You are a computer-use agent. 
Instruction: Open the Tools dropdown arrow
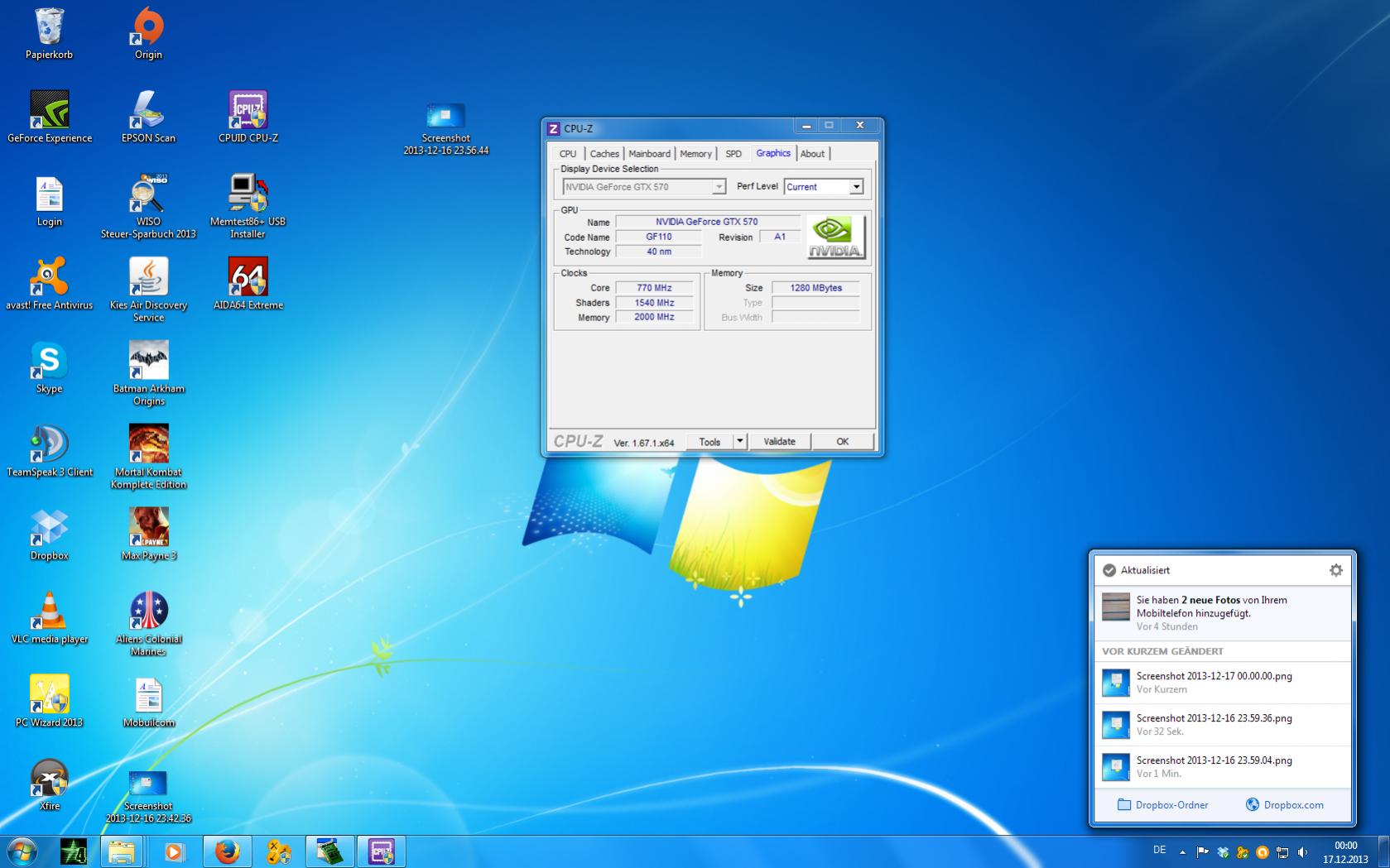740,442
